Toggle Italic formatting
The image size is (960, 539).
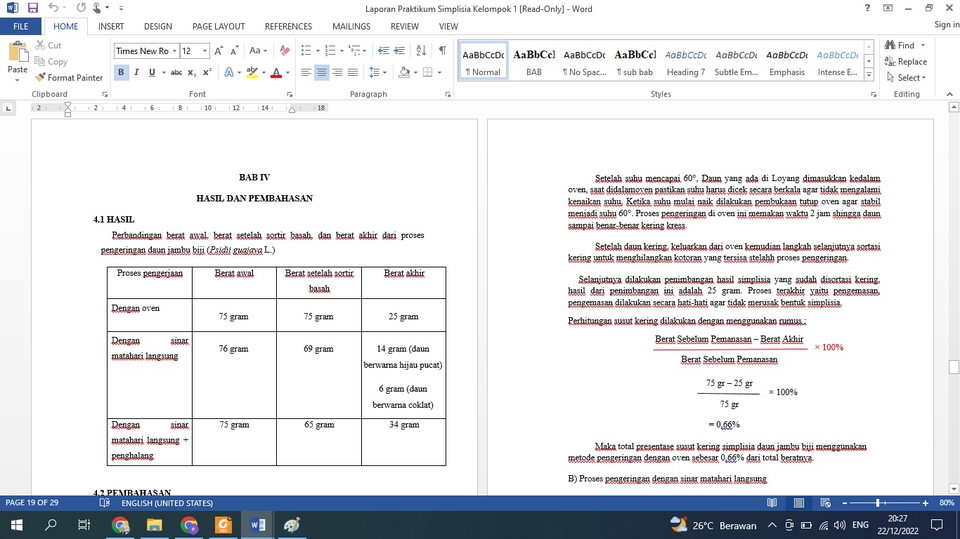[136, 72]
